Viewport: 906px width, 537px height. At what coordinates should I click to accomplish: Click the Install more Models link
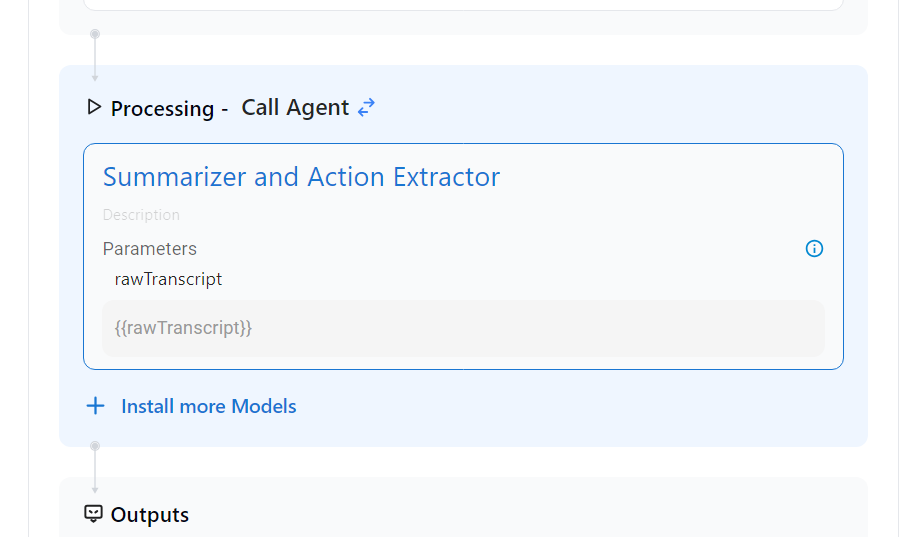[208, 406]
